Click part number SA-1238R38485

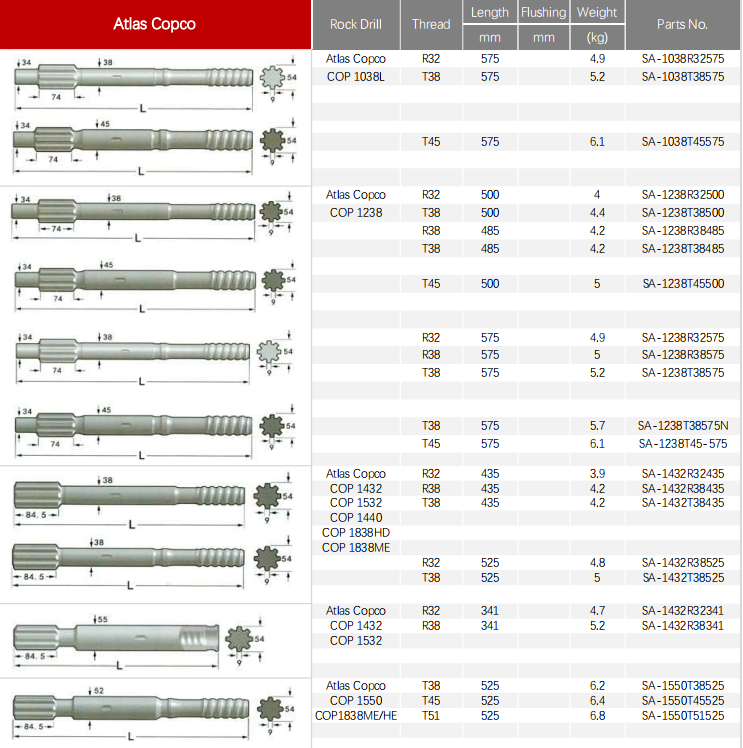click(x=682, y=231)
